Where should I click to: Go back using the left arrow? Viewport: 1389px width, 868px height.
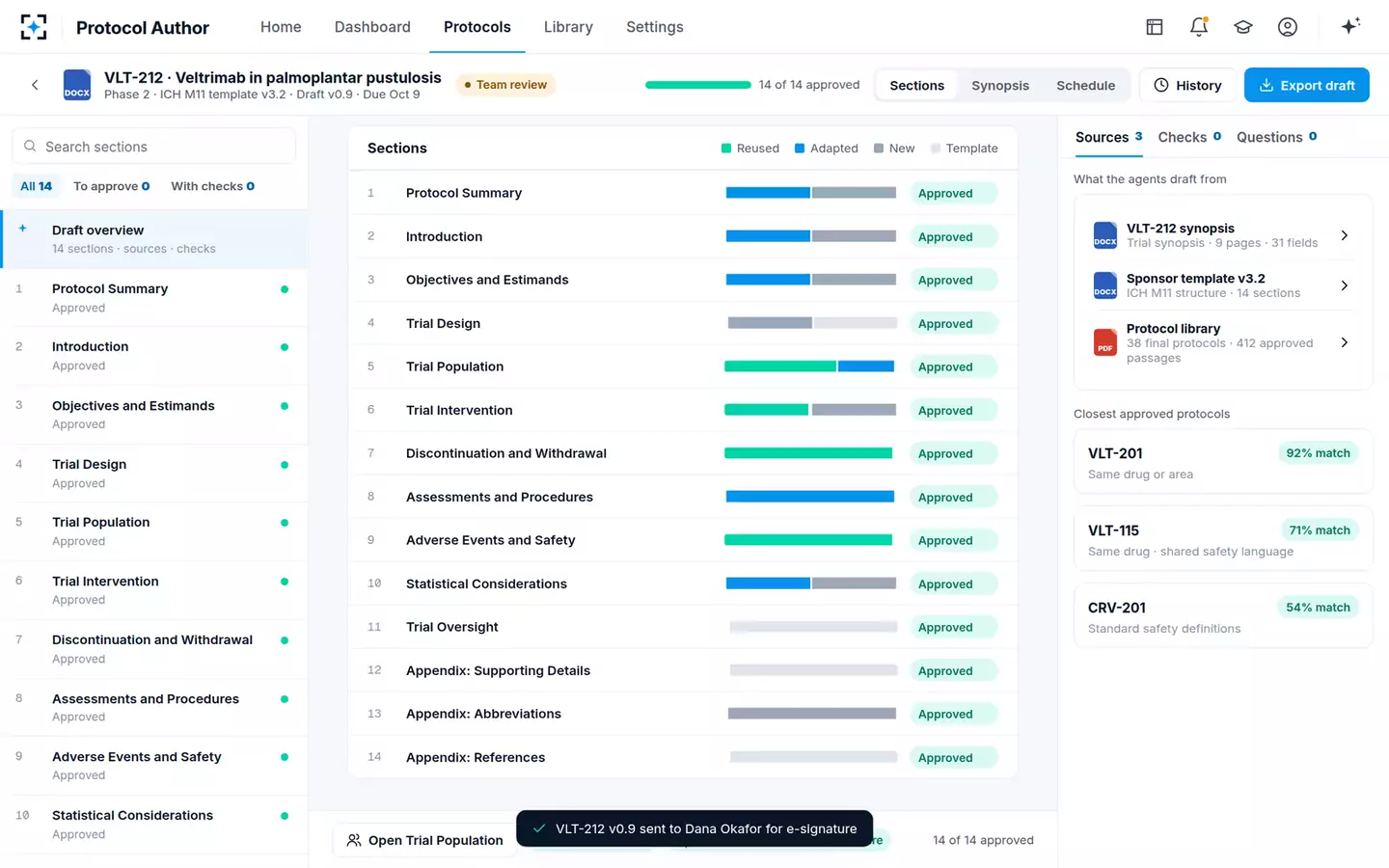(35, 85)
